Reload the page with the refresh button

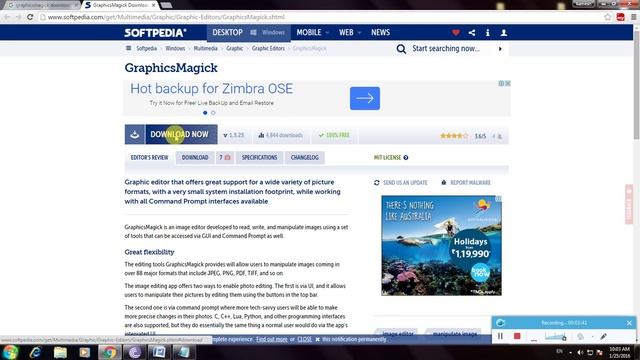30,17
